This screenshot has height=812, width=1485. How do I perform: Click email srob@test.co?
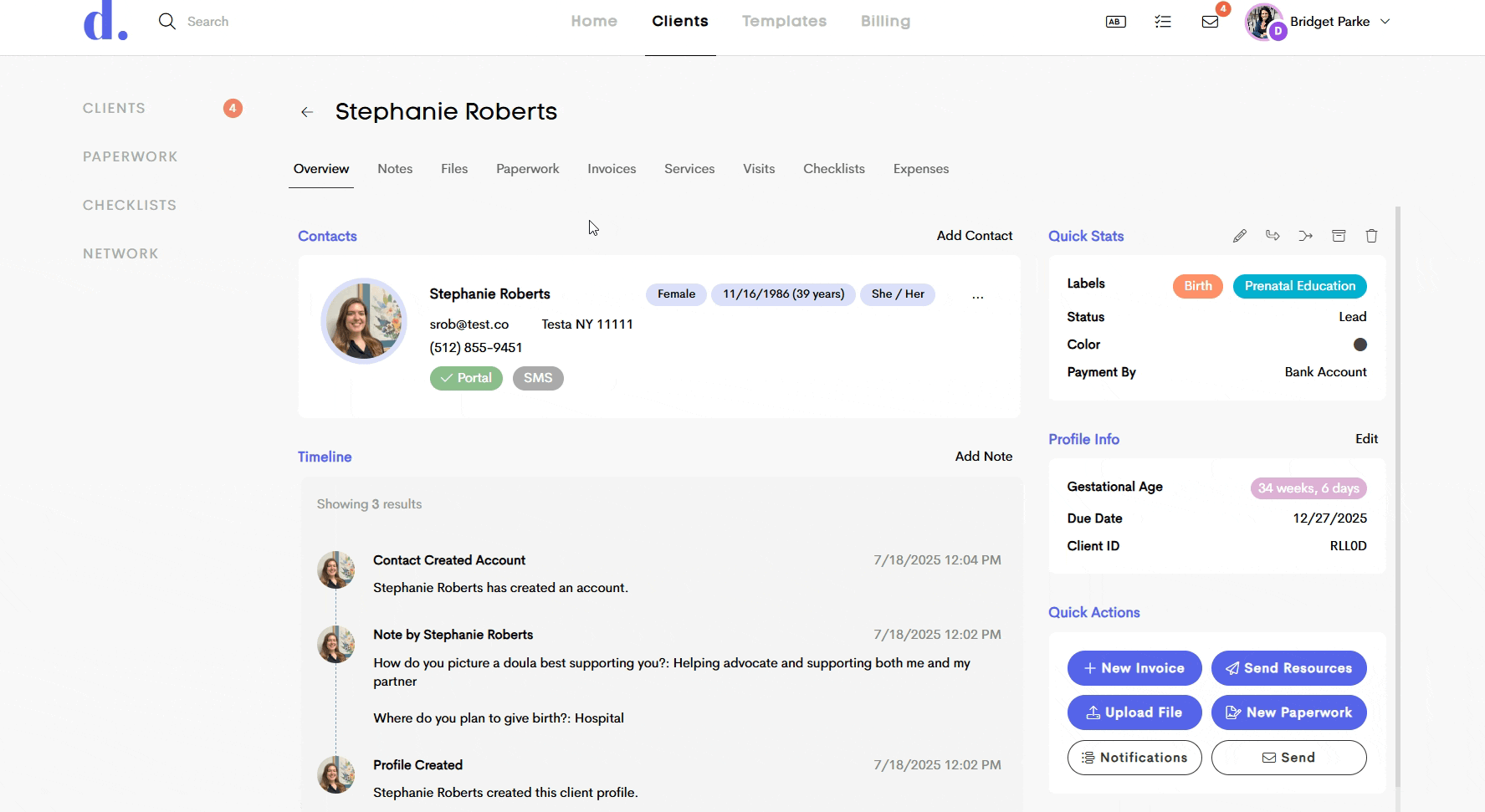tap(469, 324)
